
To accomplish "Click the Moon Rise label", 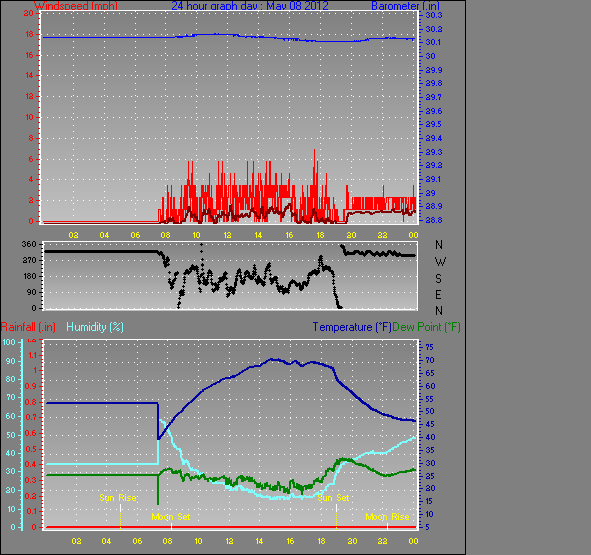I will (387, 517).
